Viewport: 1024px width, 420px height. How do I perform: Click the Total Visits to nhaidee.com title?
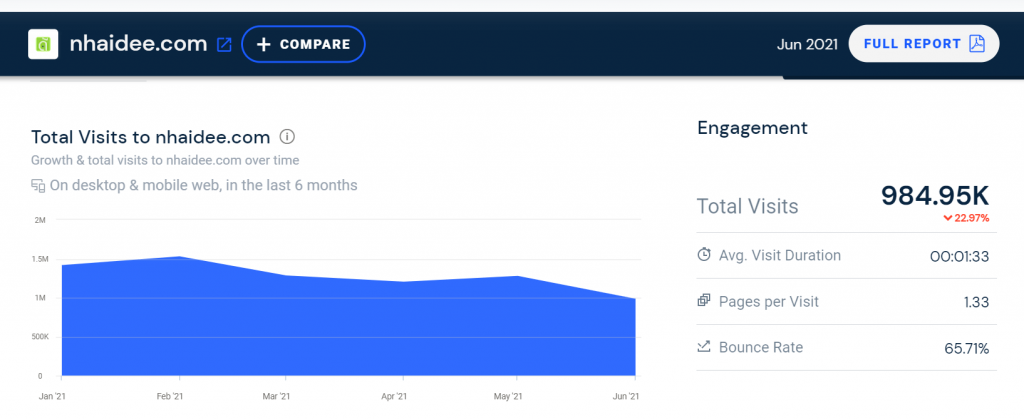(150, 137)
